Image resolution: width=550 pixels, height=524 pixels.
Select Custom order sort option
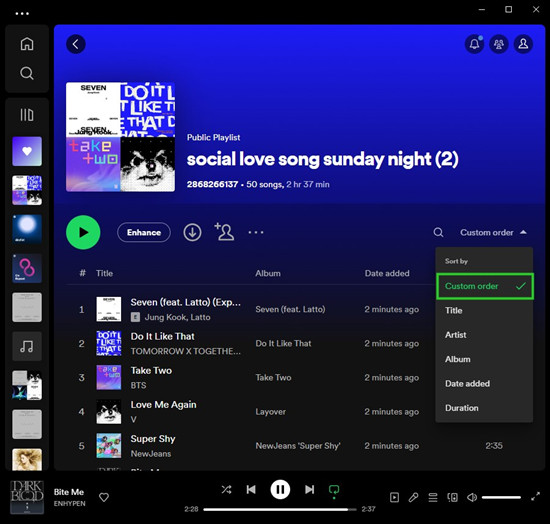(485, 286)
